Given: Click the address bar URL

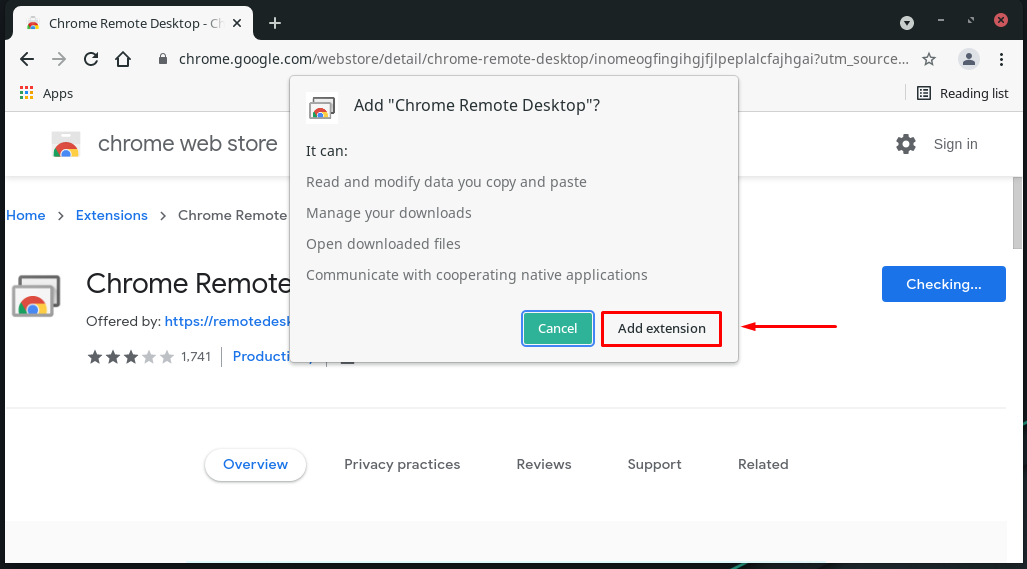Looking at the screenshot, I should point(544,59).
